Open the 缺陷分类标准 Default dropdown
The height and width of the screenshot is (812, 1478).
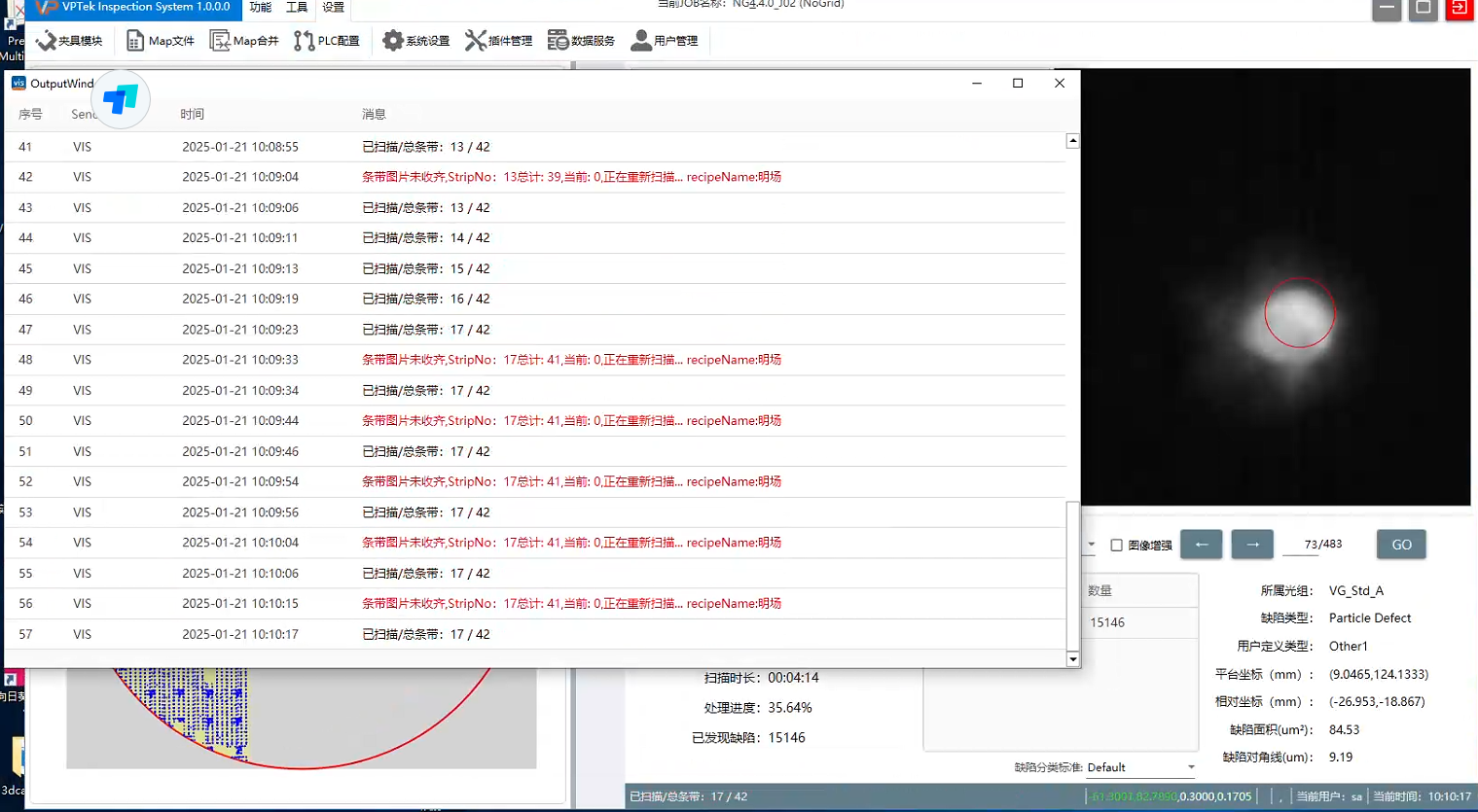pyautogui.click(x=1140, y=767)
